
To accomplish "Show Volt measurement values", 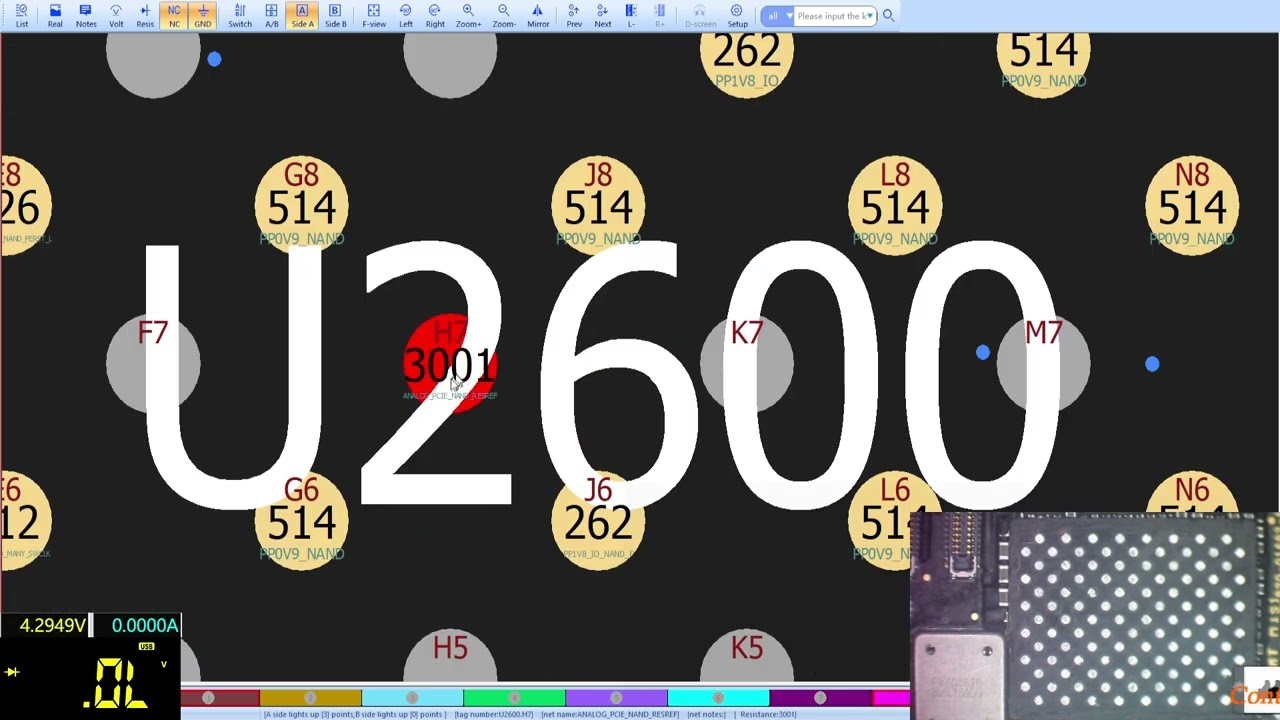I will click(x=116, y=15).
